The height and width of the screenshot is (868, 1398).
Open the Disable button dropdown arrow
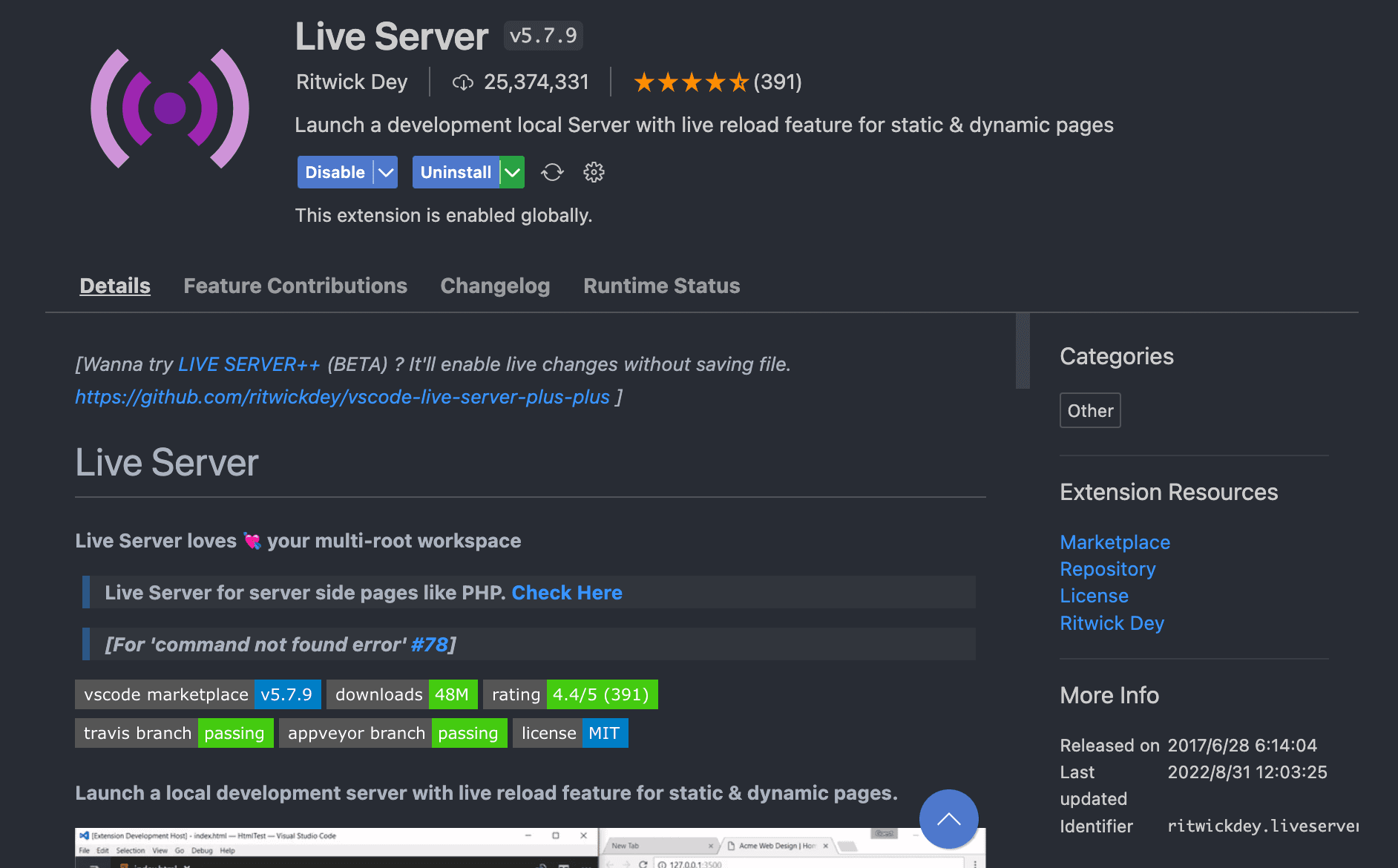[x=385, y=171]
